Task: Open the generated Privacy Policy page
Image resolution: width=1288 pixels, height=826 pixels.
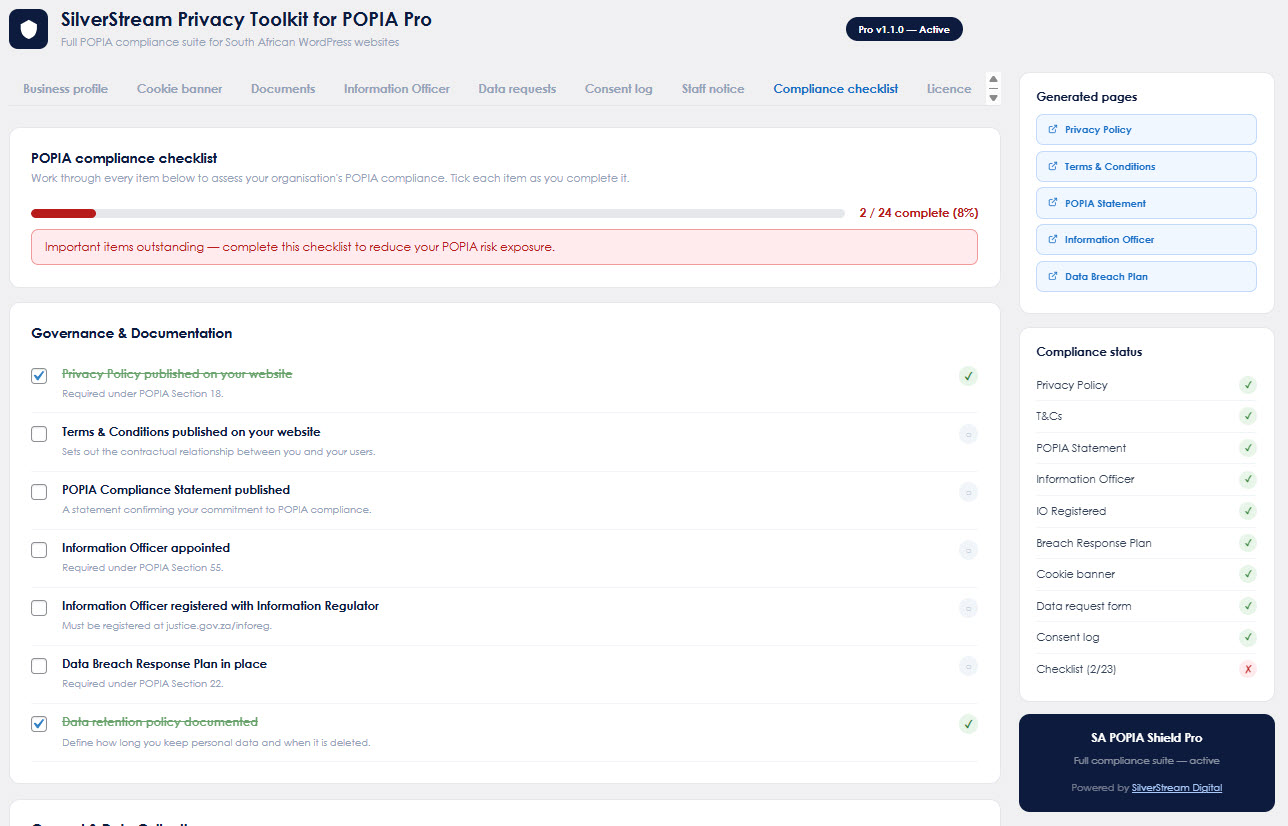Action: point(1146,130)
